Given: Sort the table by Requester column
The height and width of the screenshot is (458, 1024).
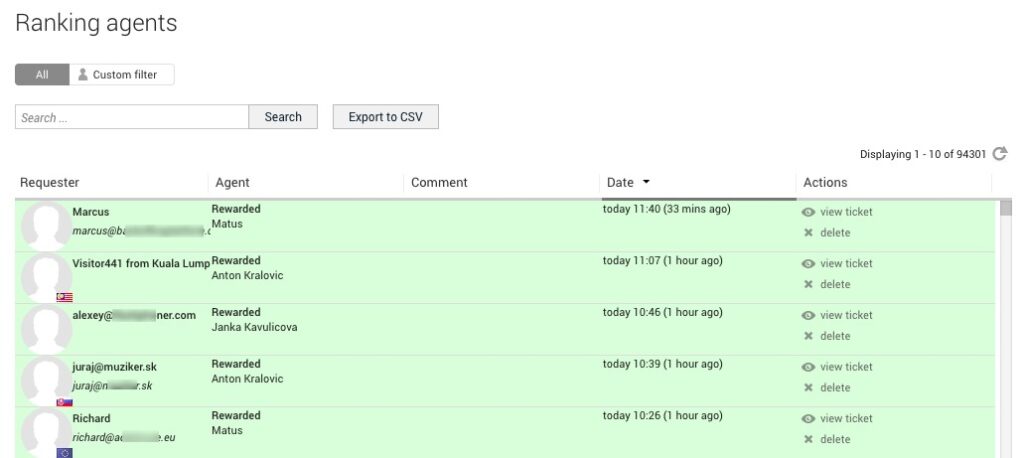Looking at the screenshot, I should 50,183.
